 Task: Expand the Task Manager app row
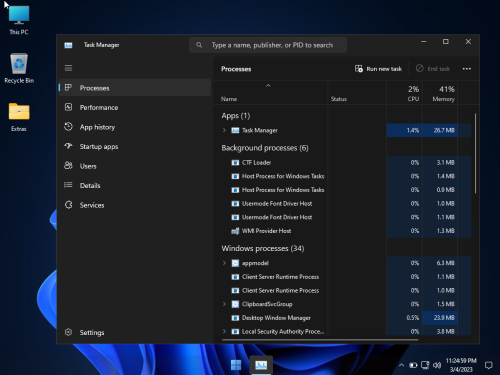(x=224, y=130)
